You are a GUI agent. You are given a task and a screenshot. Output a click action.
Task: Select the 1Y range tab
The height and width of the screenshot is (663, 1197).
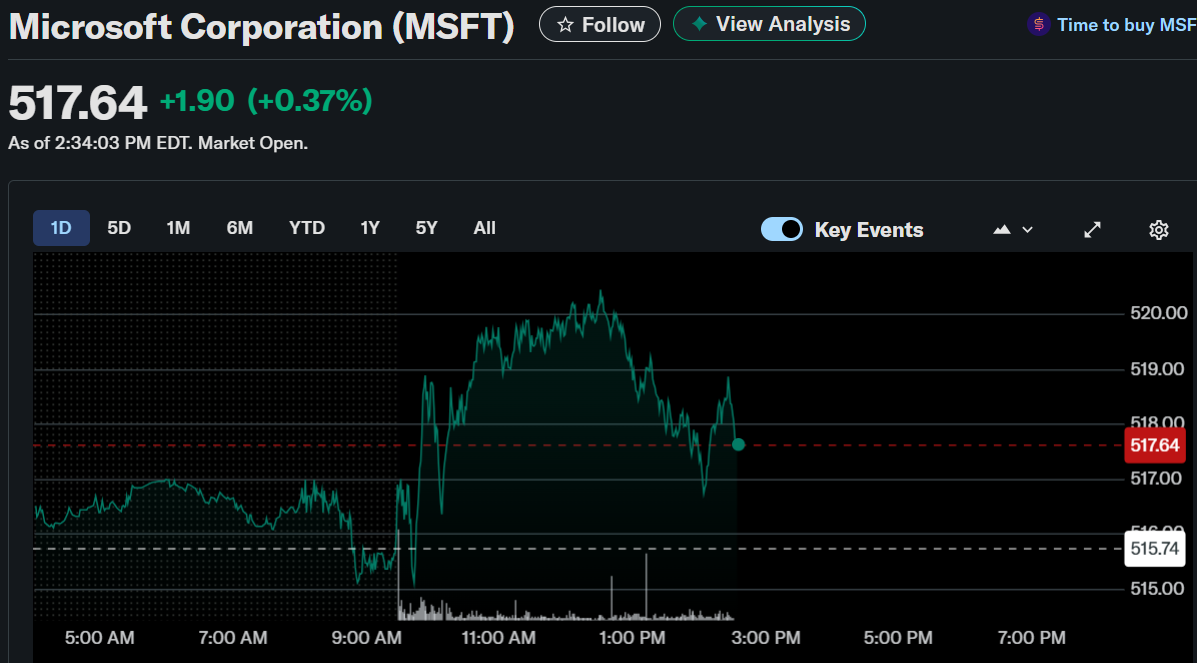click(370, 228)
